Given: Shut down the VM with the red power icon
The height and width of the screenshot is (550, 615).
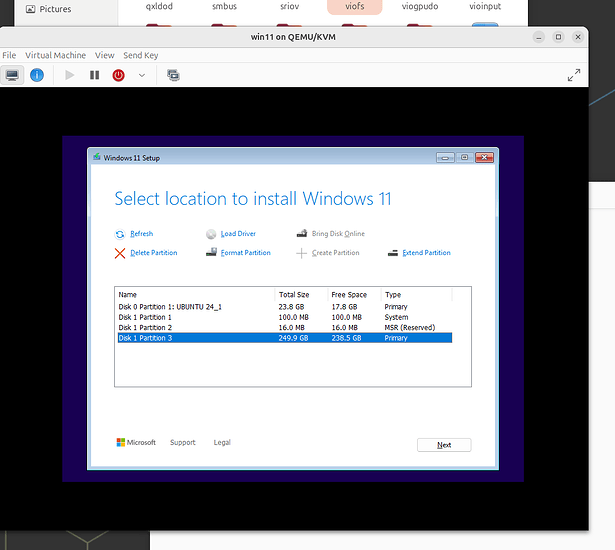Looking at the screenshot, I should point(118,75).
